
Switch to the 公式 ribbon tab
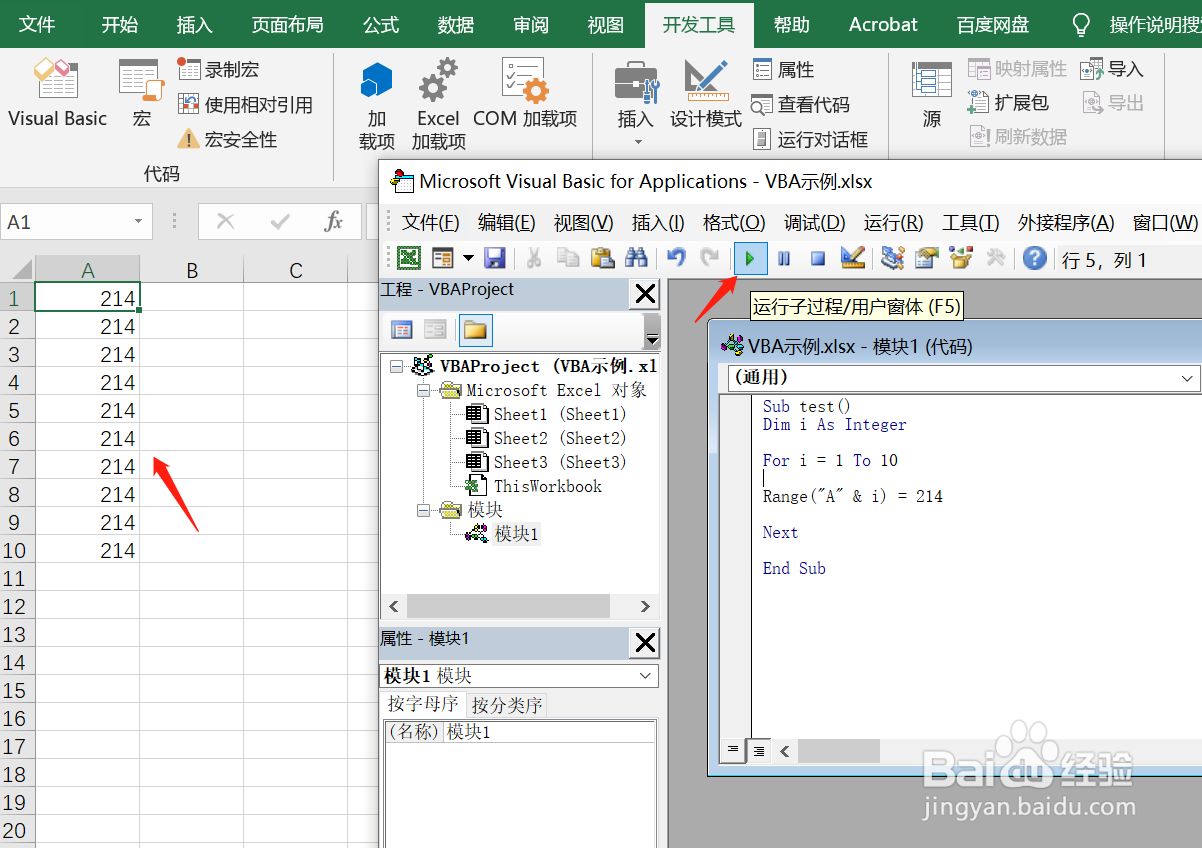[381, 24]
